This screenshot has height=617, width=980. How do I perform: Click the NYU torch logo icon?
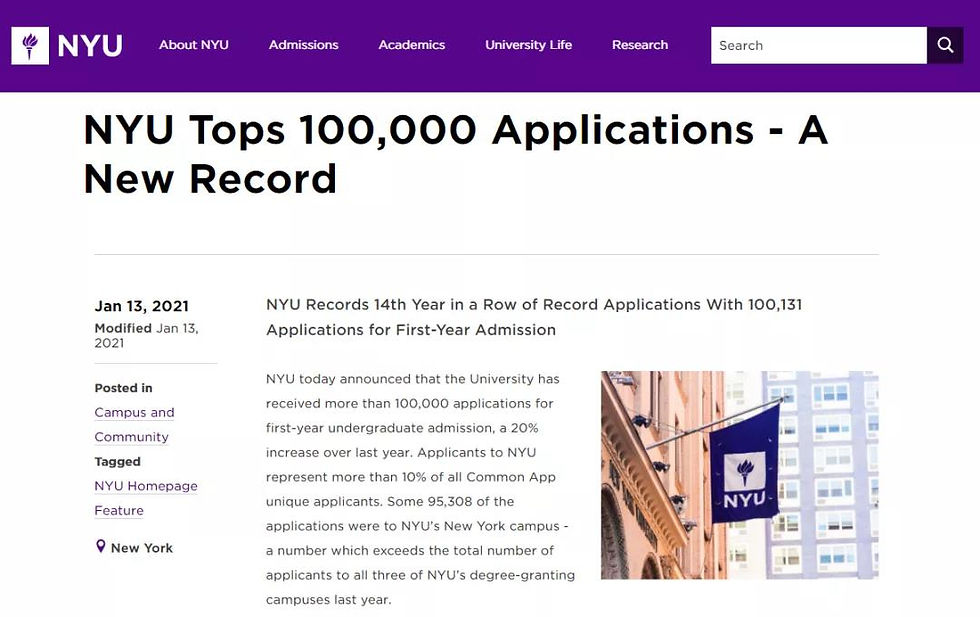30,46
